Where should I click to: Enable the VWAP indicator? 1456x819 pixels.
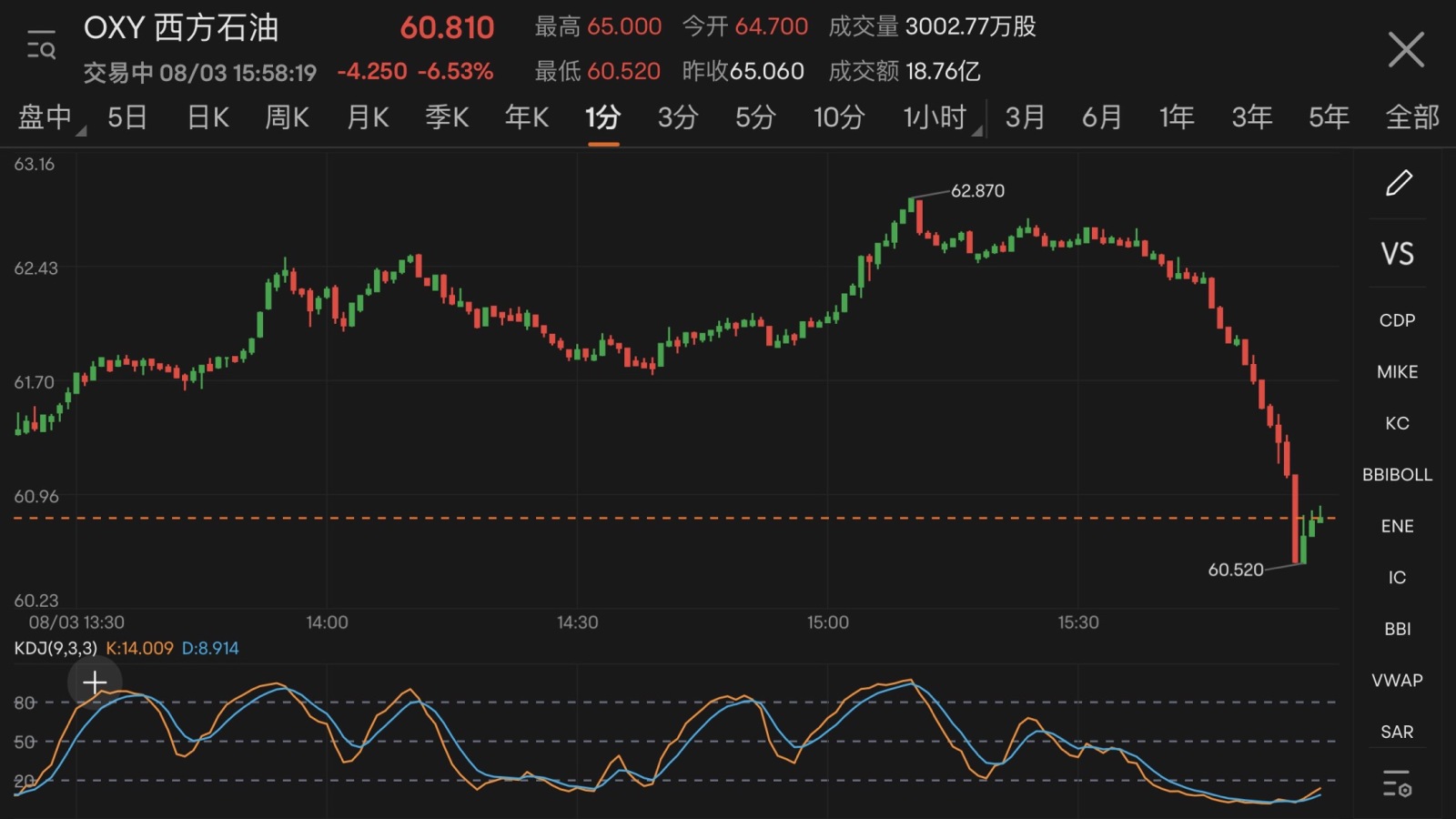click(1397, 680)
